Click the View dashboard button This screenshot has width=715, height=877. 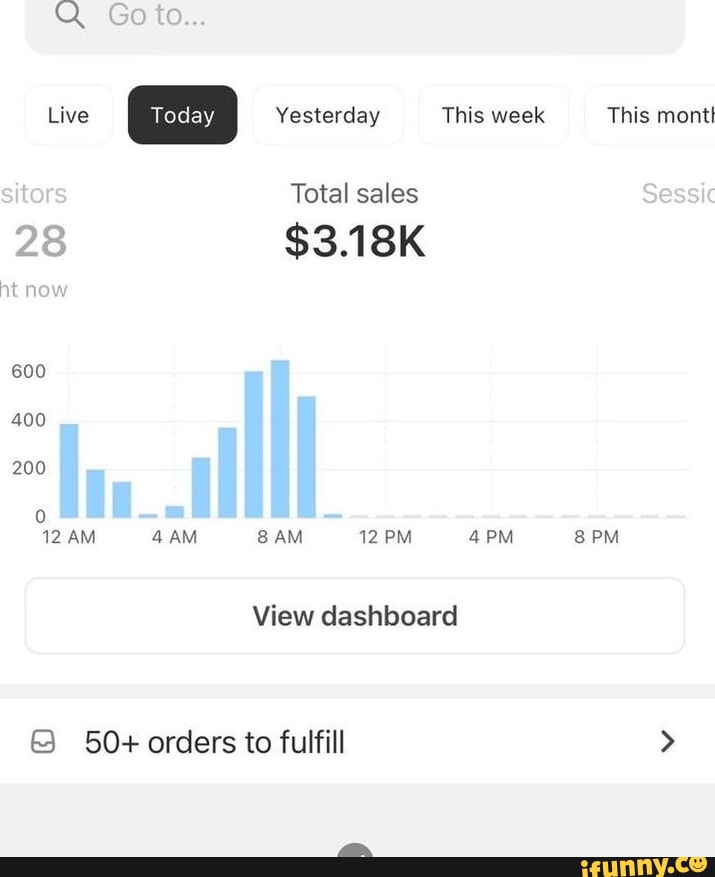pos(355,616)
